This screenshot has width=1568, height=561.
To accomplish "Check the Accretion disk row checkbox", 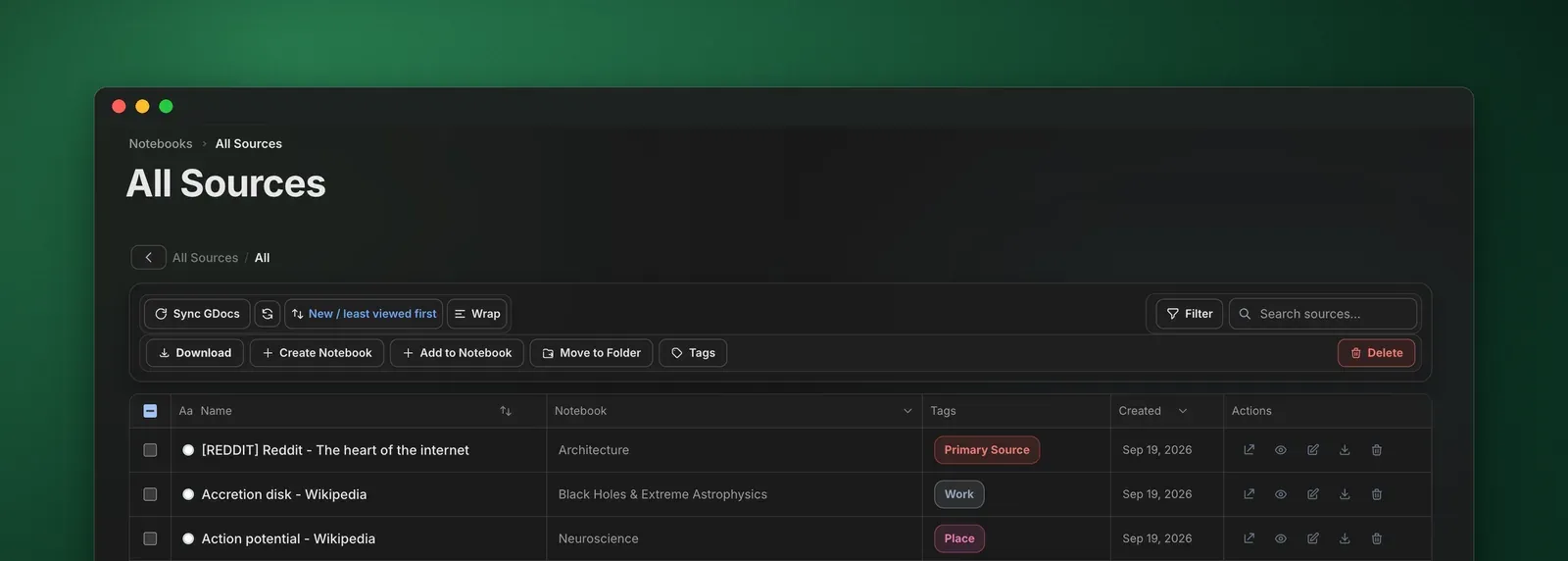I will tap(150, 494).
